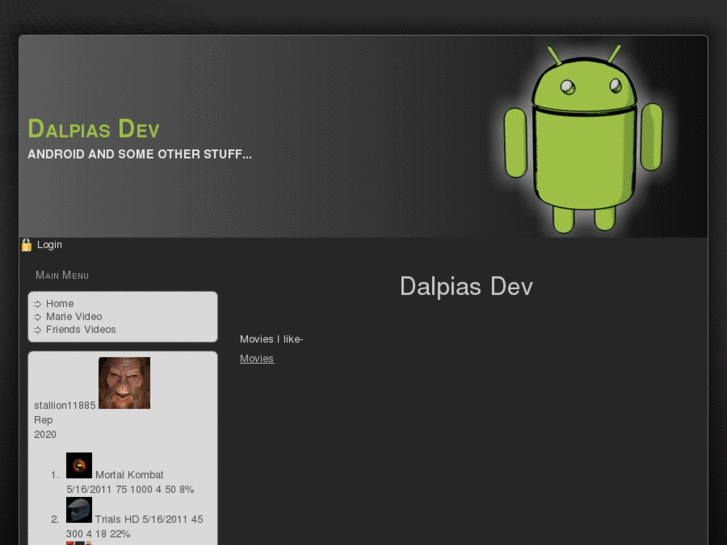Click the Android and some other stuff tagline
This screenshot has width=727, height=545.
pyautogui.click(x=140, y=154)
